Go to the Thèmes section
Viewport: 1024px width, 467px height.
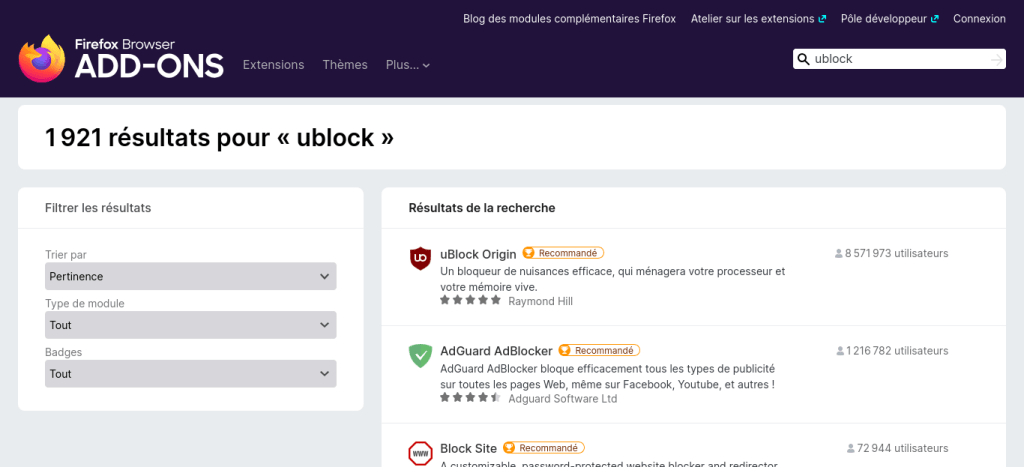pos(345,65)
